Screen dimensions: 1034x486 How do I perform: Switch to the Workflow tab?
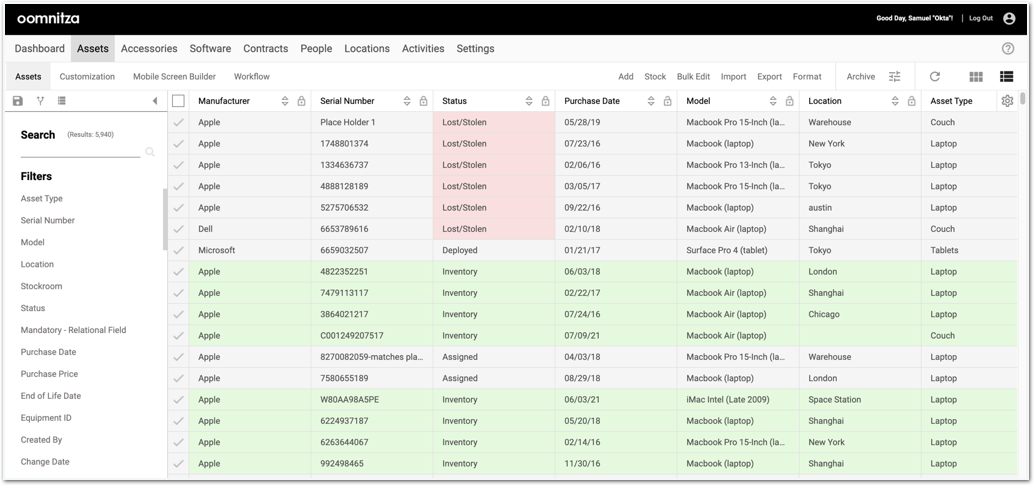251,77
